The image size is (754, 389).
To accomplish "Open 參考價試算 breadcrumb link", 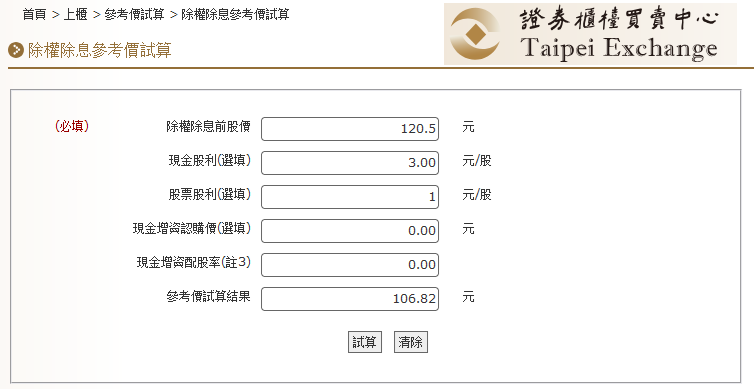I will tap(134, 14).
